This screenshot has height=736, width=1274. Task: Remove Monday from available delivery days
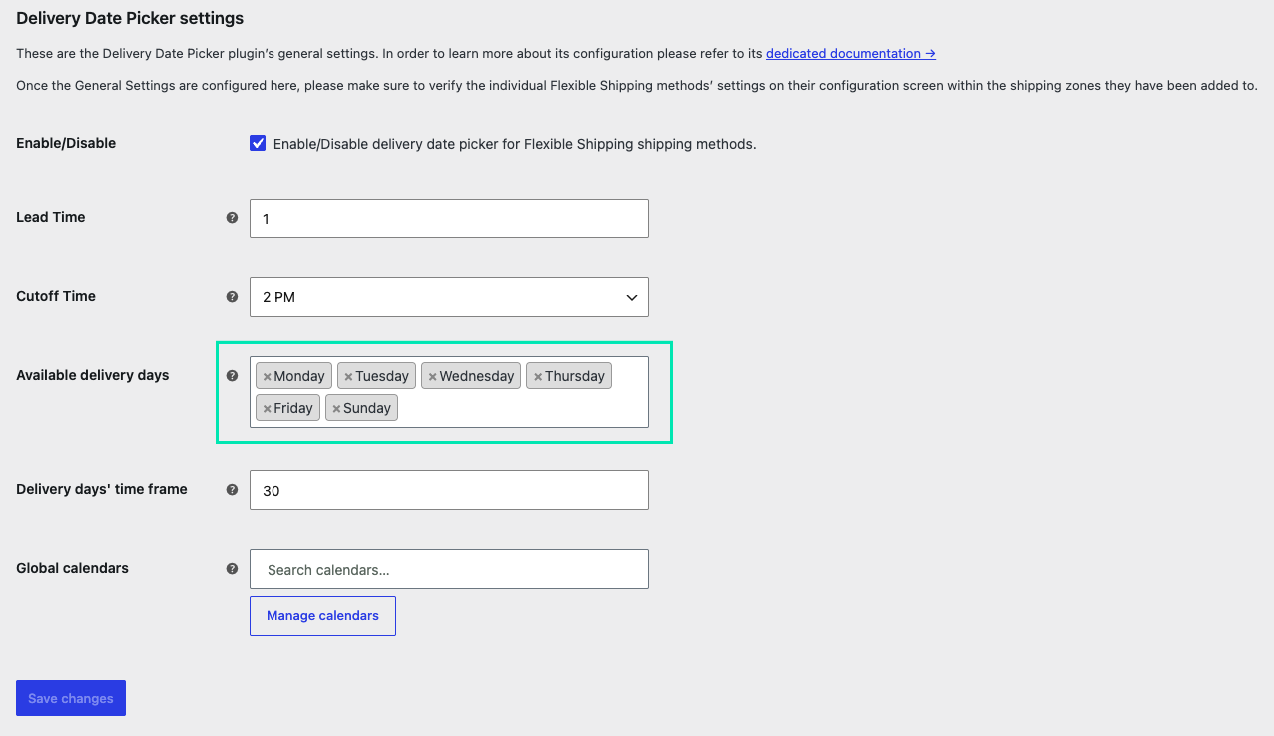coord(267,377)
